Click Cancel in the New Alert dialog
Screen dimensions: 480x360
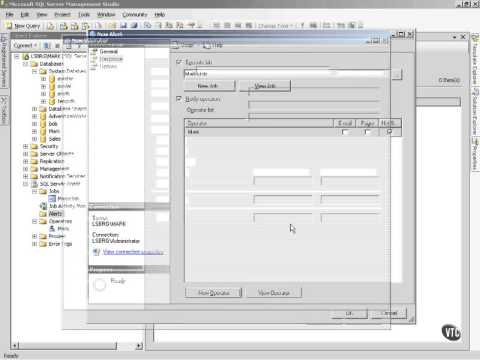click(389, 313)
